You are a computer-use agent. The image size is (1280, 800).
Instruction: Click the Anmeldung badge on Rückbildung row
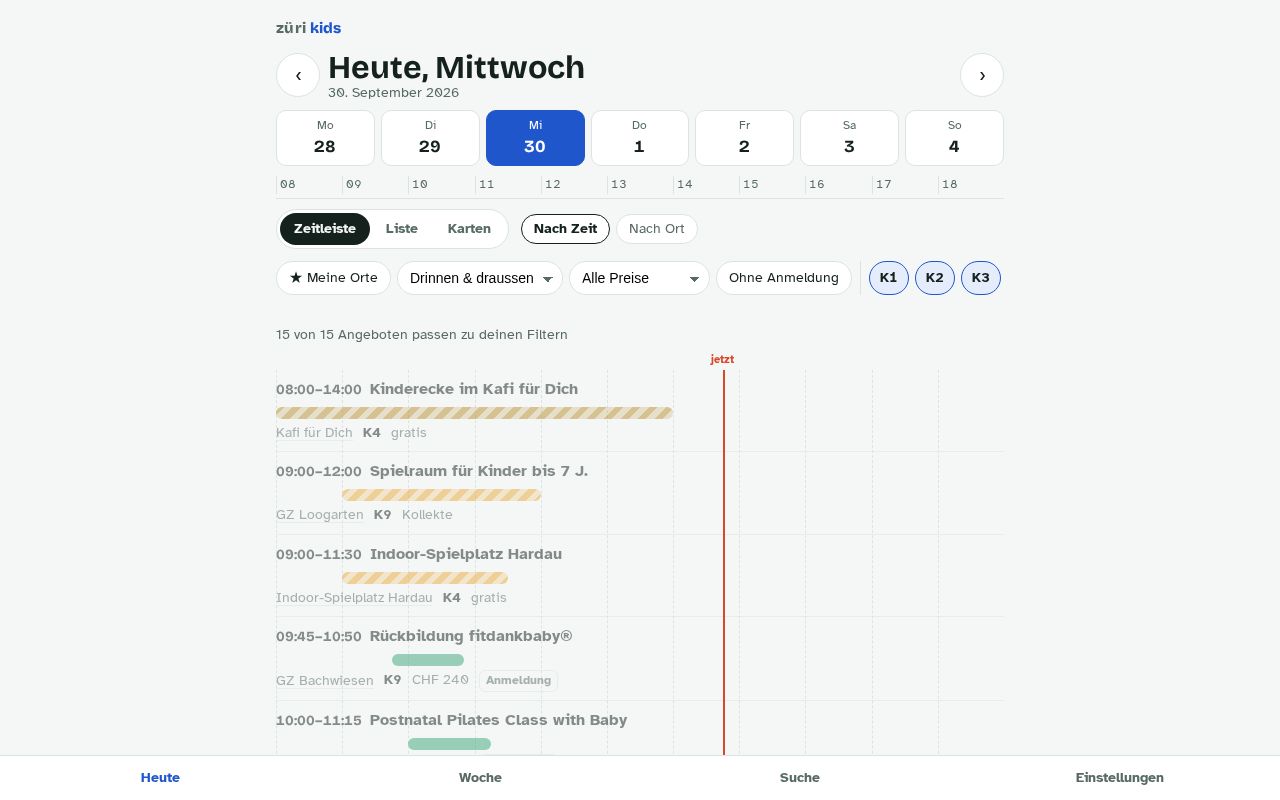coord(518,681)
